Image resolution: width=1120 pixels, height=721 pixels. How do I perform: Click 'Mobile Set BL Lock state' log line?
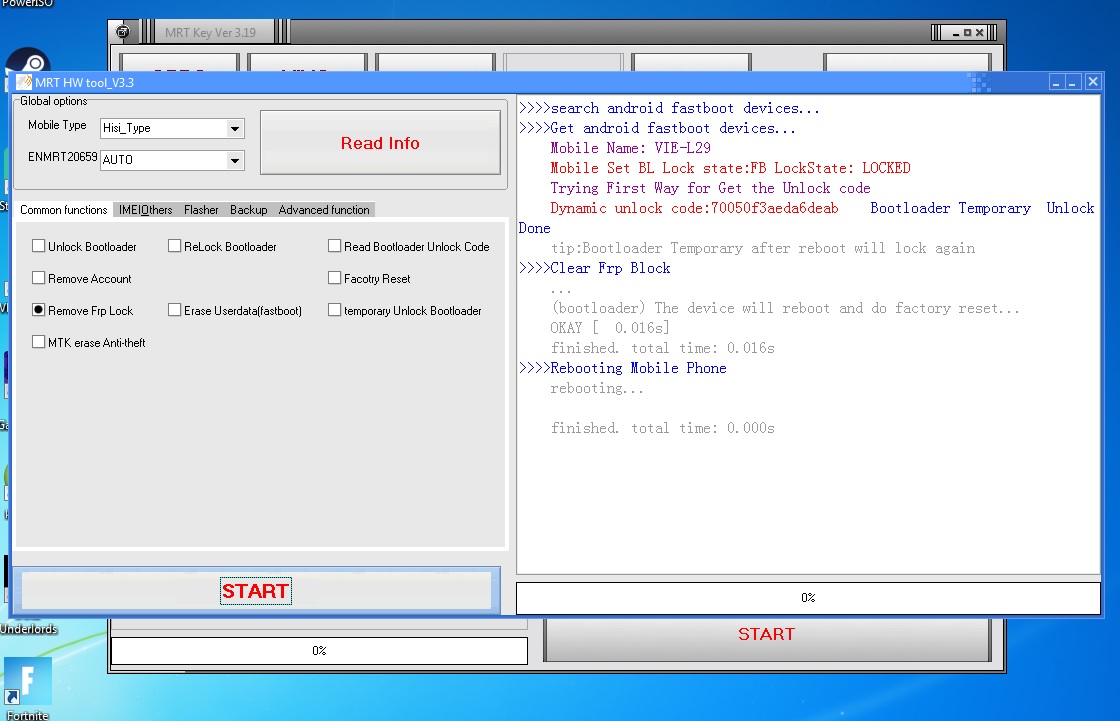[730, 168]
